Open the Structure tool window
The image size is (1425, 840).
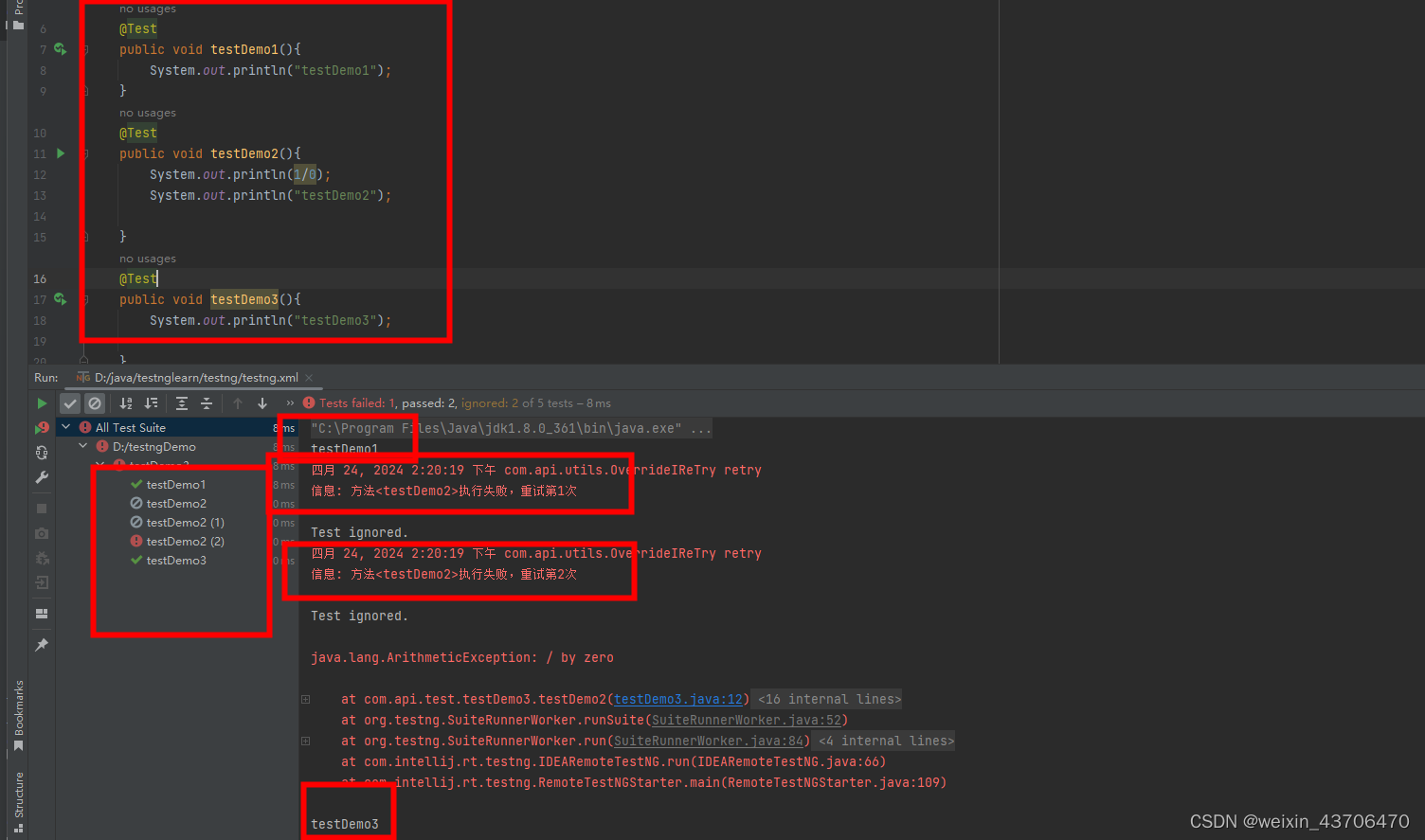(x=18, y=802)
